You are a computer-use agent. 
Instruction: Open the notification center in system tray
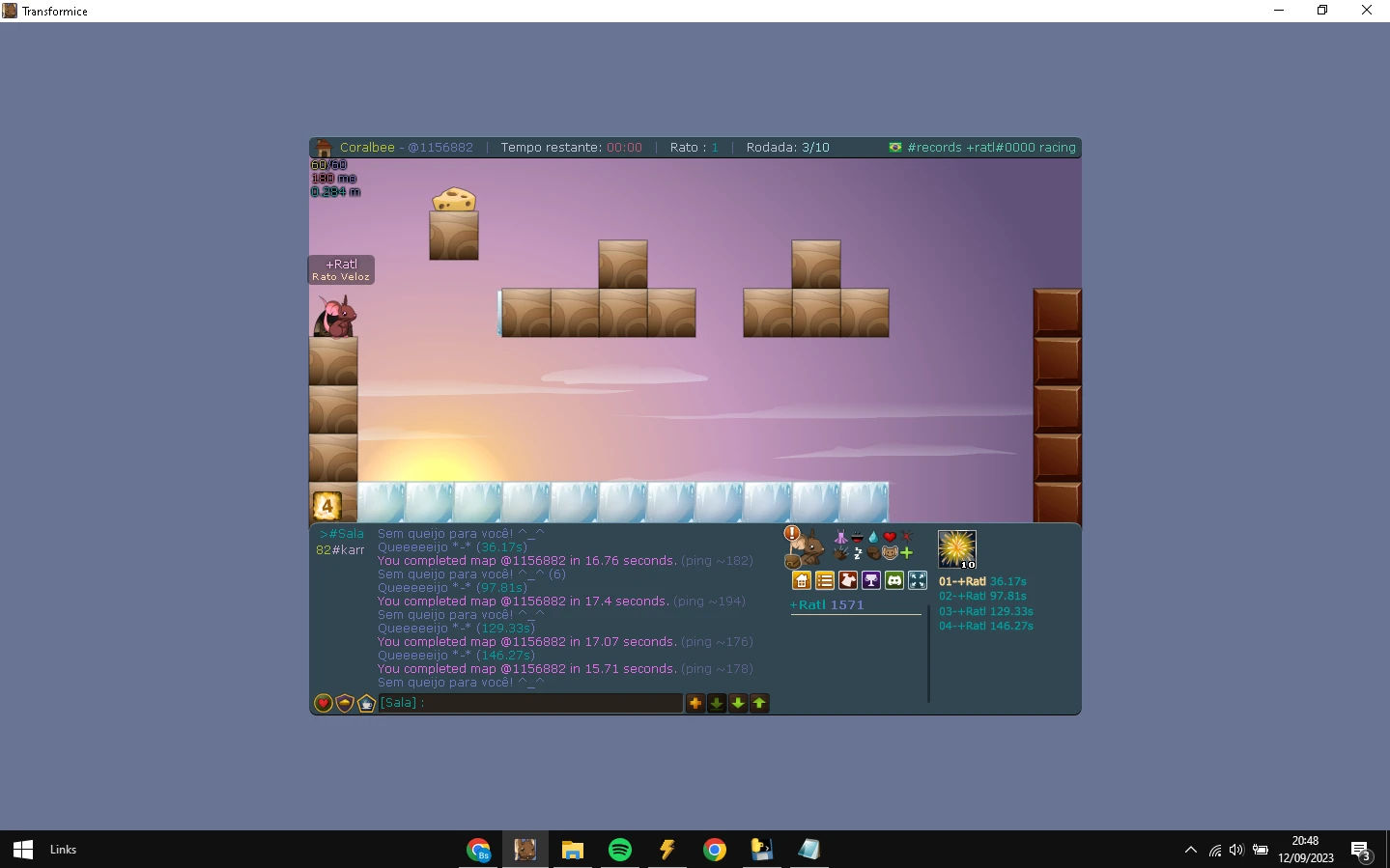click(1361, 851)
